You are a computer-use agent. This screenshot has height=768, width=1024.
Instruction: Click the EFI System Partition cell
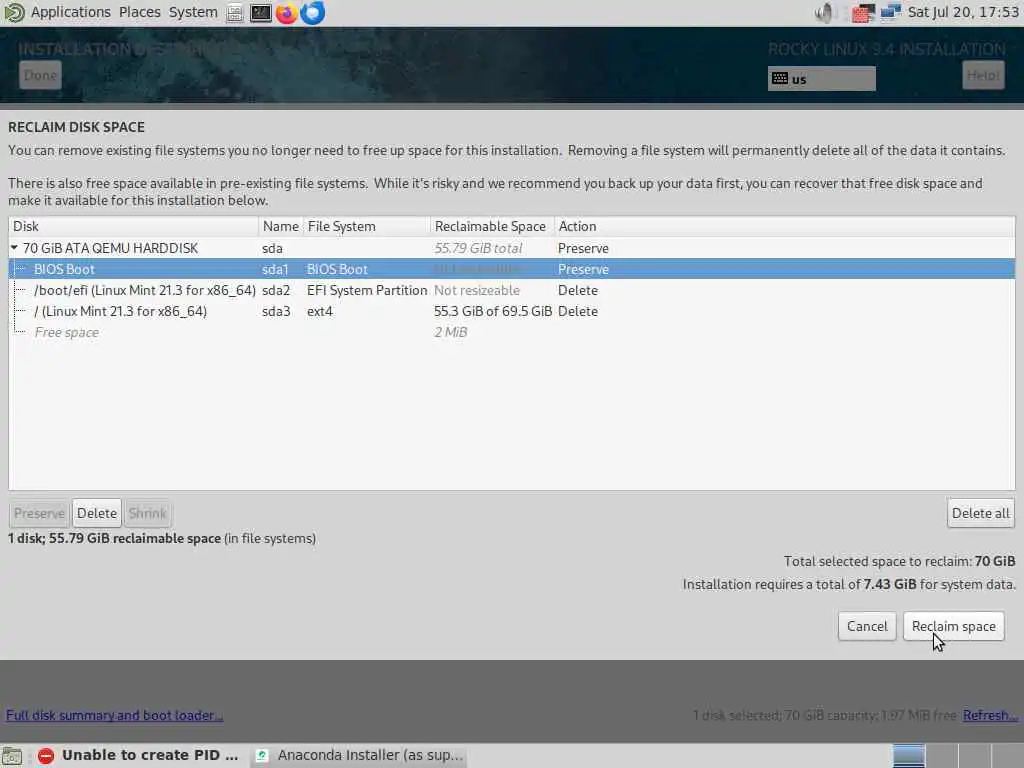367,290
